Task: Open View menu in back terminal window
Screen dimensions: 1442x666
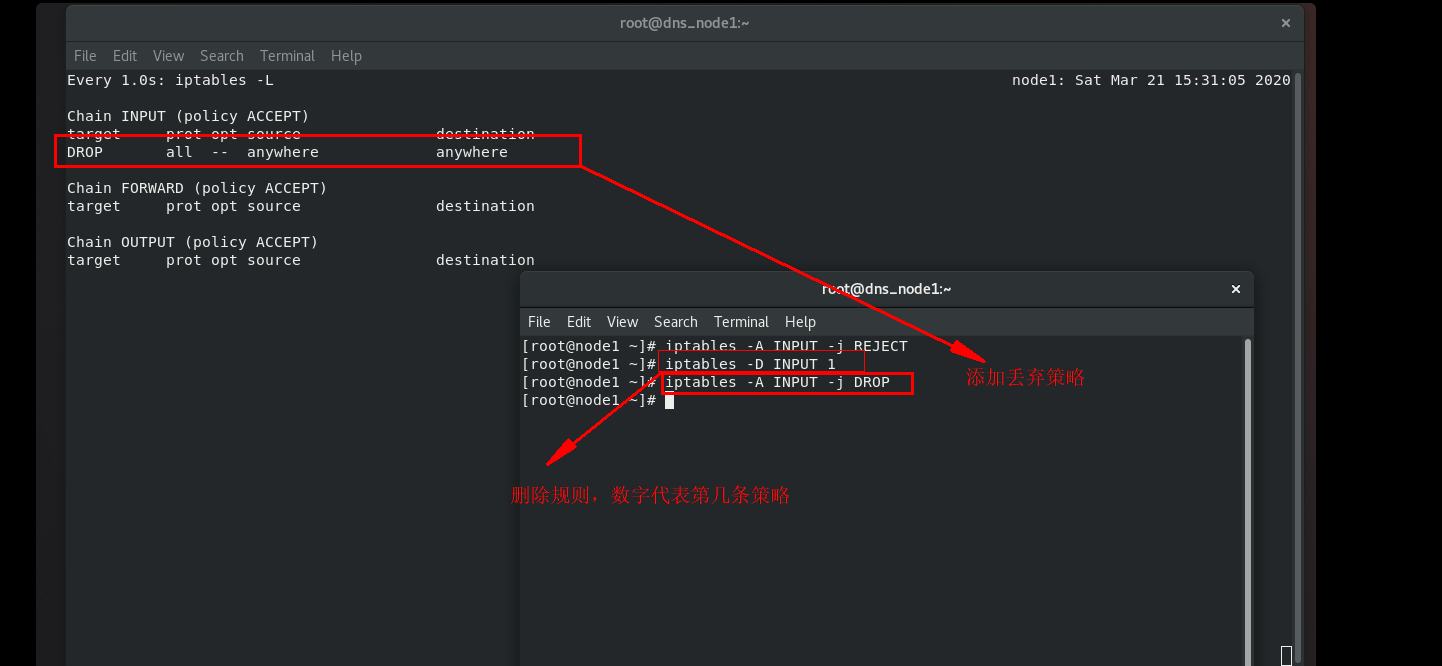Action: tap(168, 56)
